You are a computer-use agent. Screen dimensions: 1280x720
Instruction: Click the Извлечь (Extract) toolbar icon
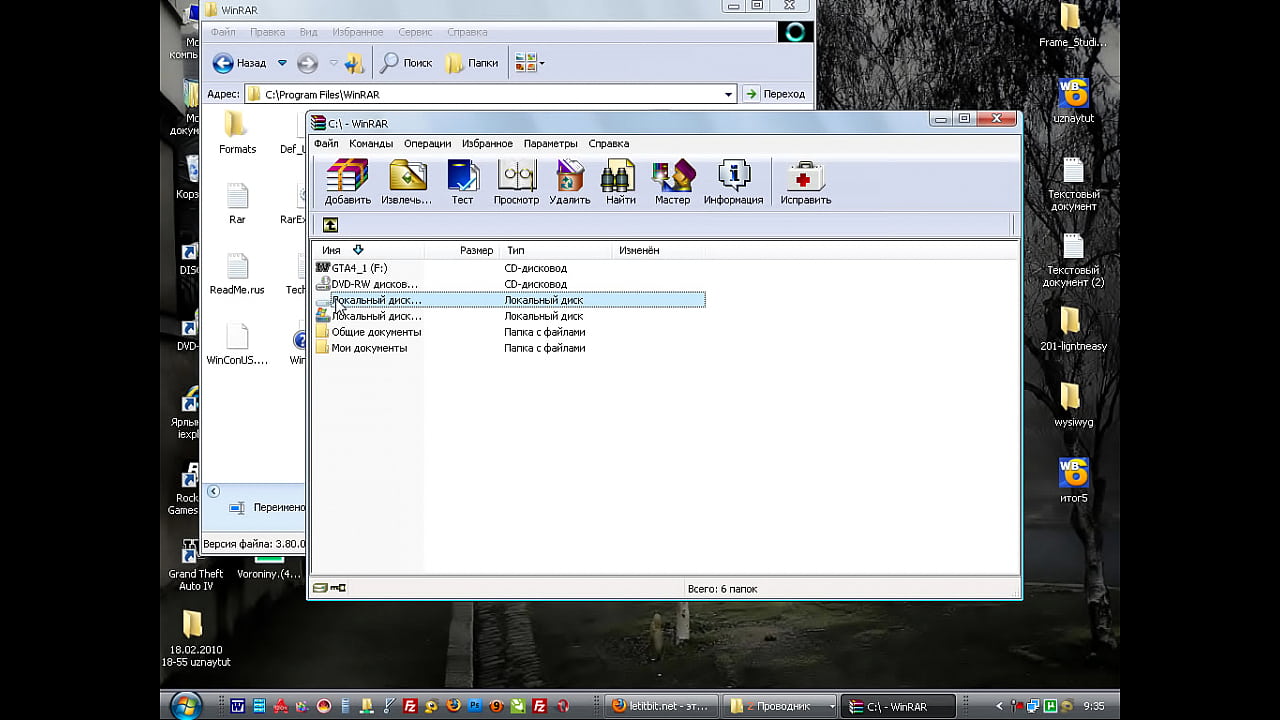[x=407, y=182]
